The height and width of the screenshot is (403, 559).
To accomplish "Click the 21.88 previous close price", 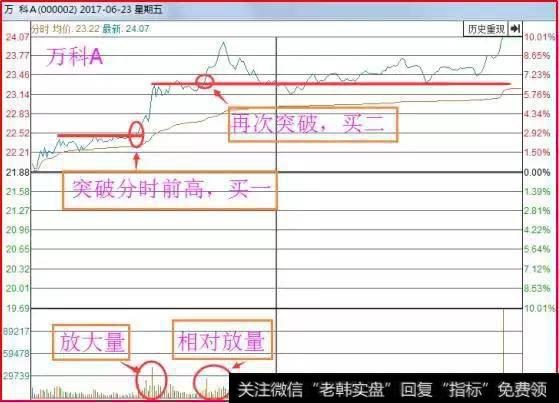I will click(17, 172).
